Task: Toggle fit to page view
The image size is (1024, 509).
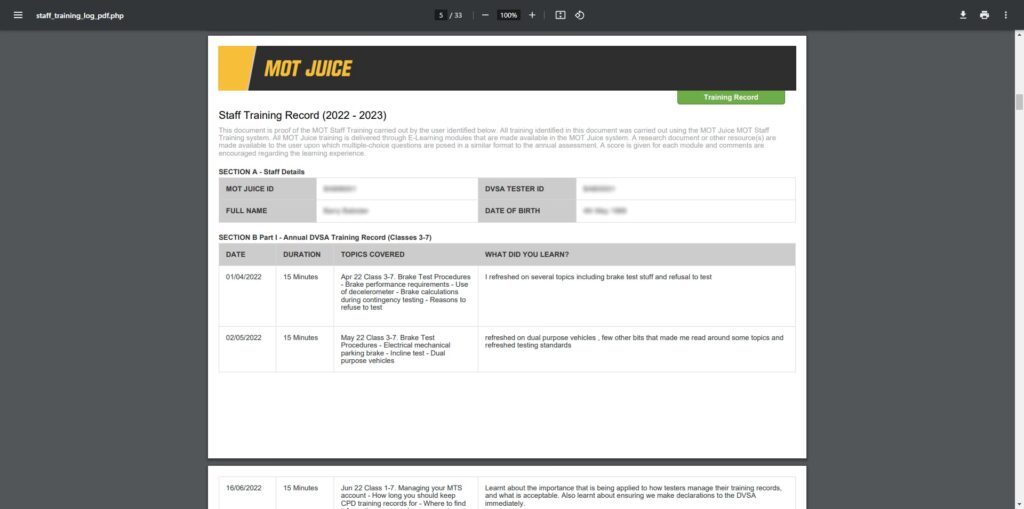Action: point(560,15)
